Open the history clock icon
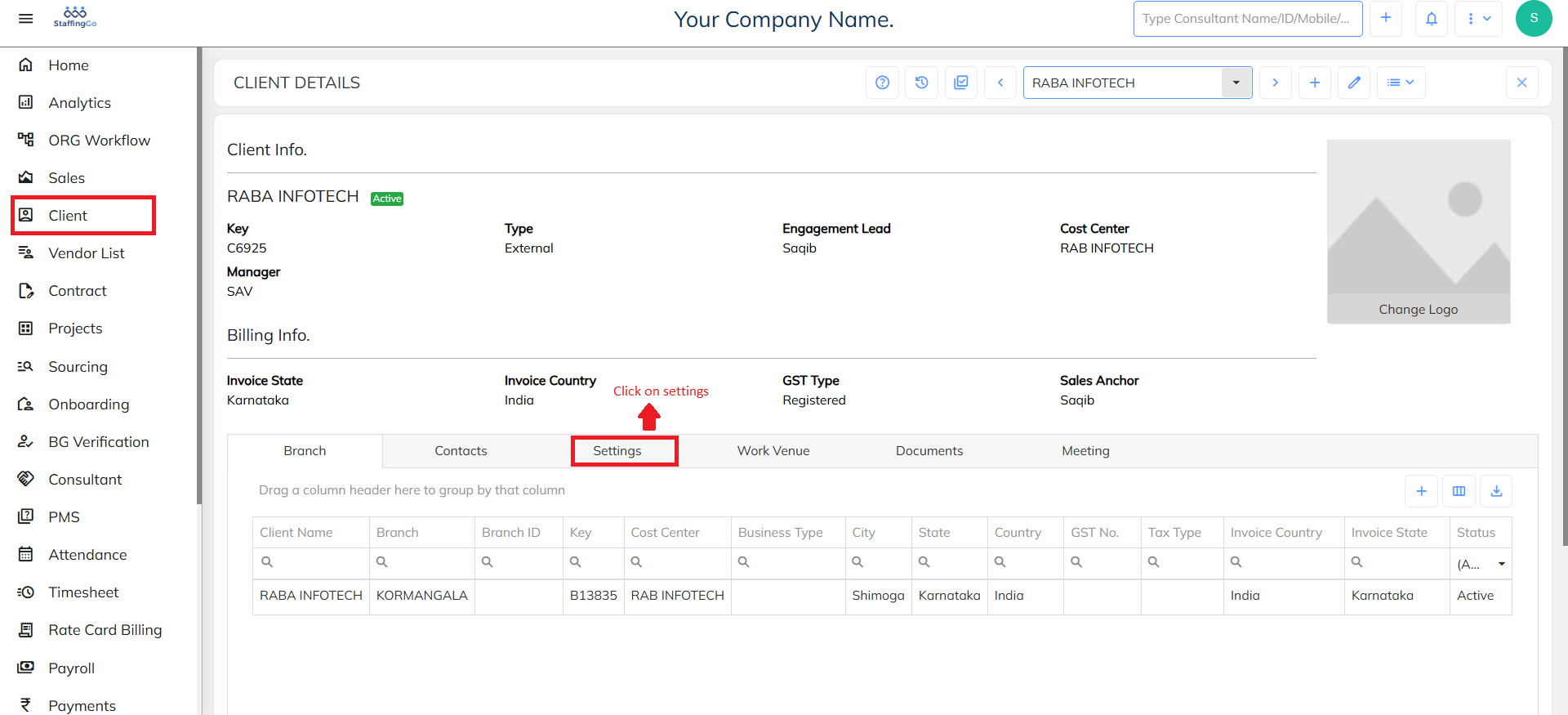This screenshot has width=1568, height=715. (922, 83)
